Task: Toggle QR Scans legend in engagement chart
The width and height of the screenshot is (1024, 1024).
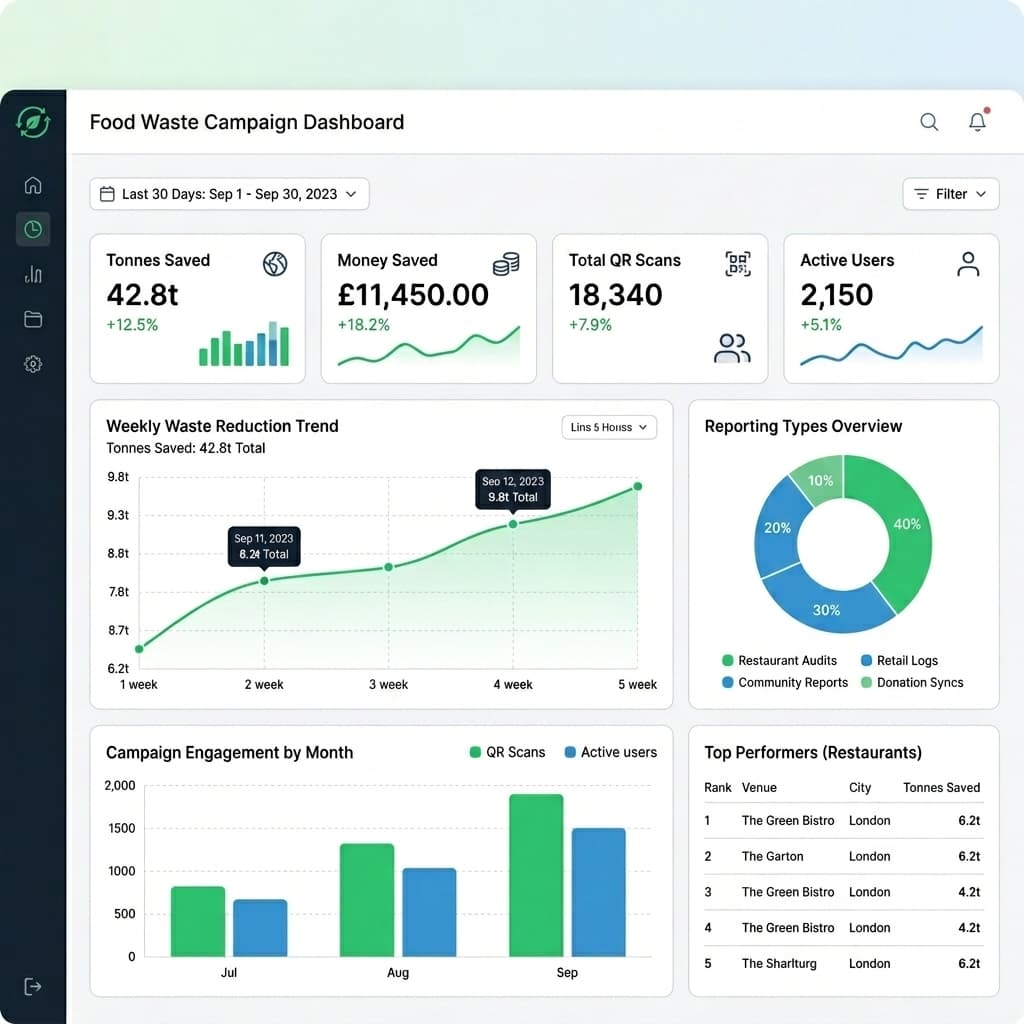Action: pyautogui.click(x=507, y=752)
